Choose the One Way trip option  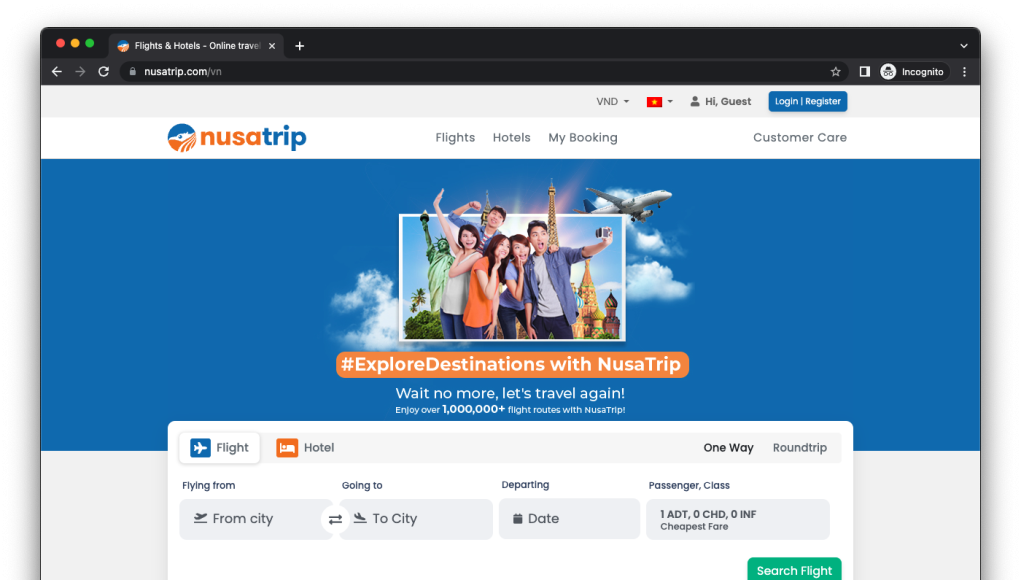tap(728, 448)
